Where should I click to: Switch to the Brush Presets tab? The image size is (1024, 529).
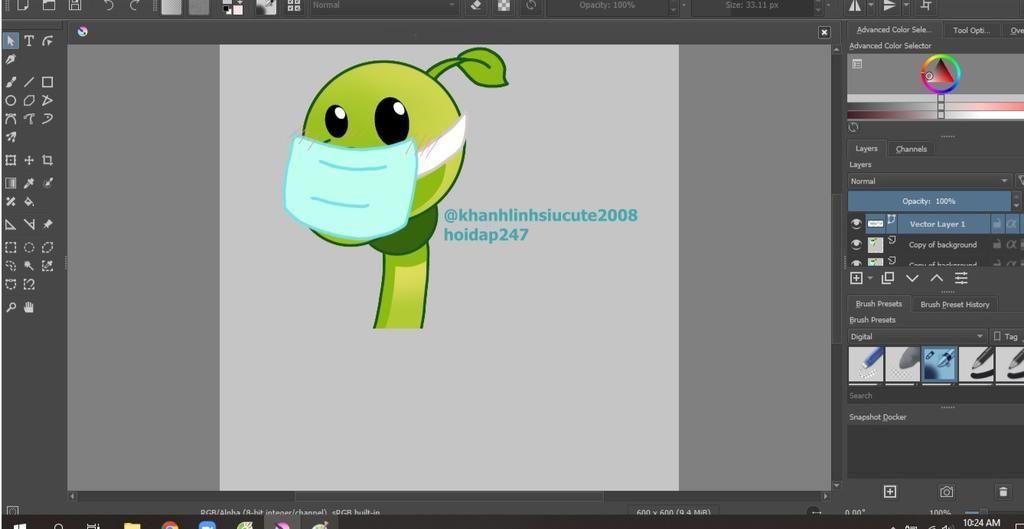tap(878, 304)
